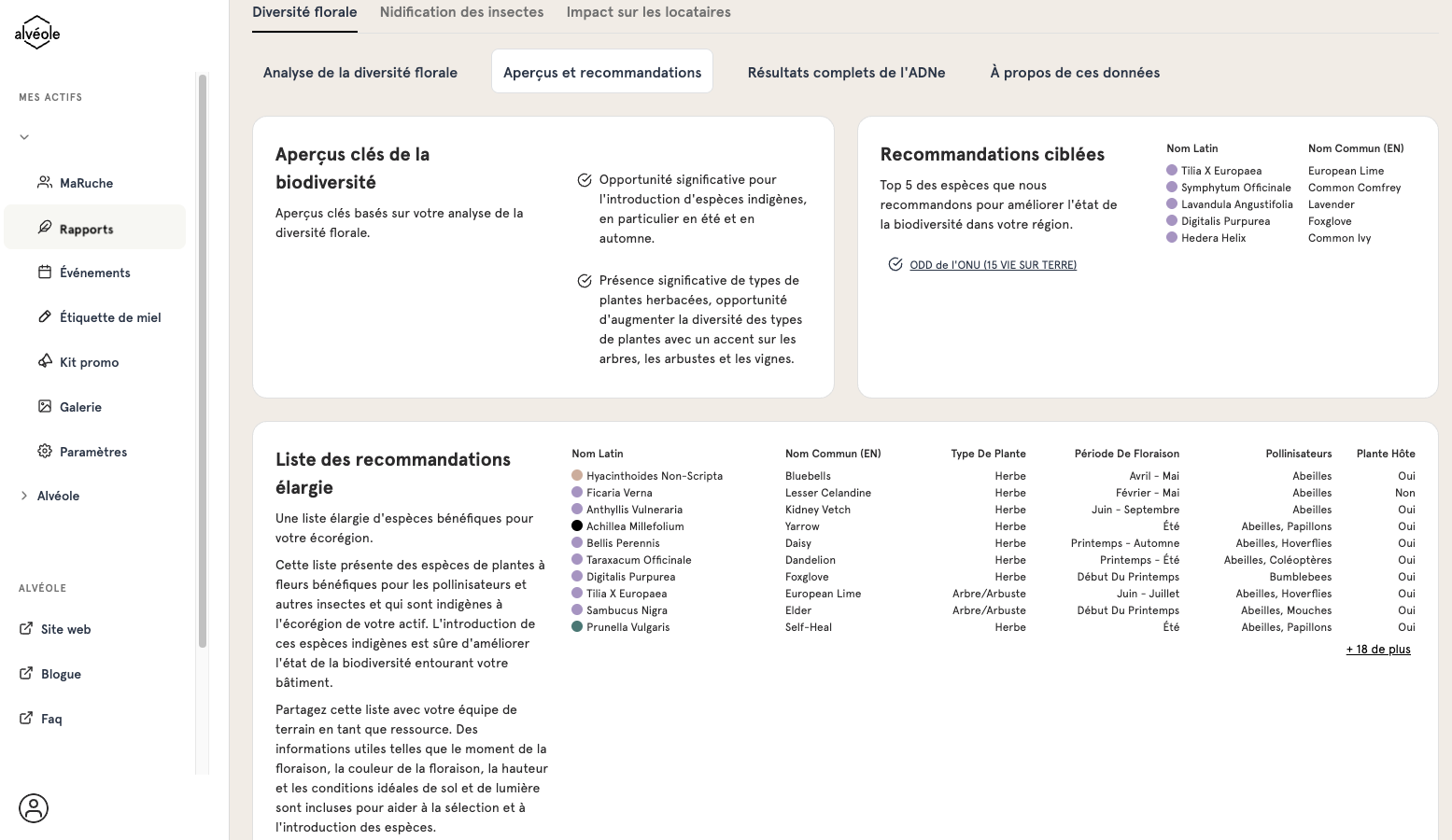Open the MaRuche sidebar item
The height and width of the screenshot is (840, 1452).
[95, 183]
